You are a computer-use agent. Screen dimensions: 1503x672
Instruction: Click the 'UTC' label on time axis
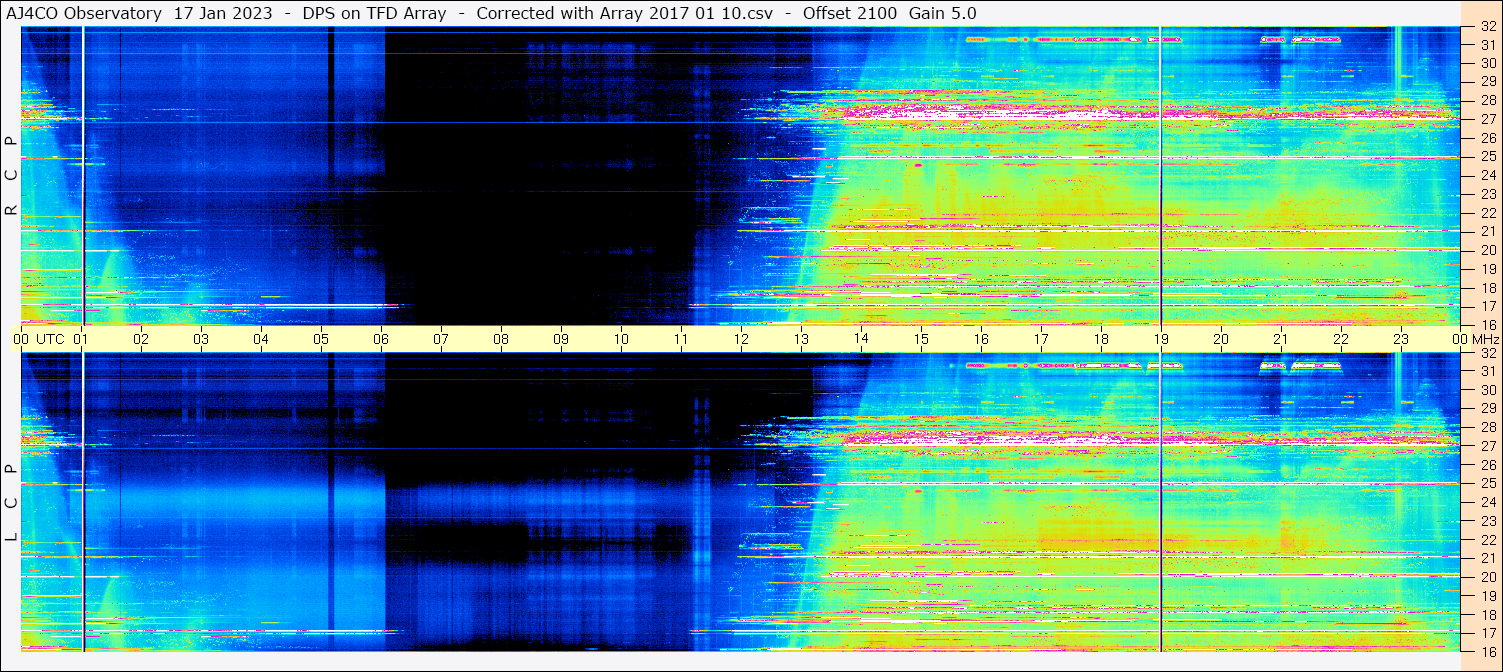point(51,339)
